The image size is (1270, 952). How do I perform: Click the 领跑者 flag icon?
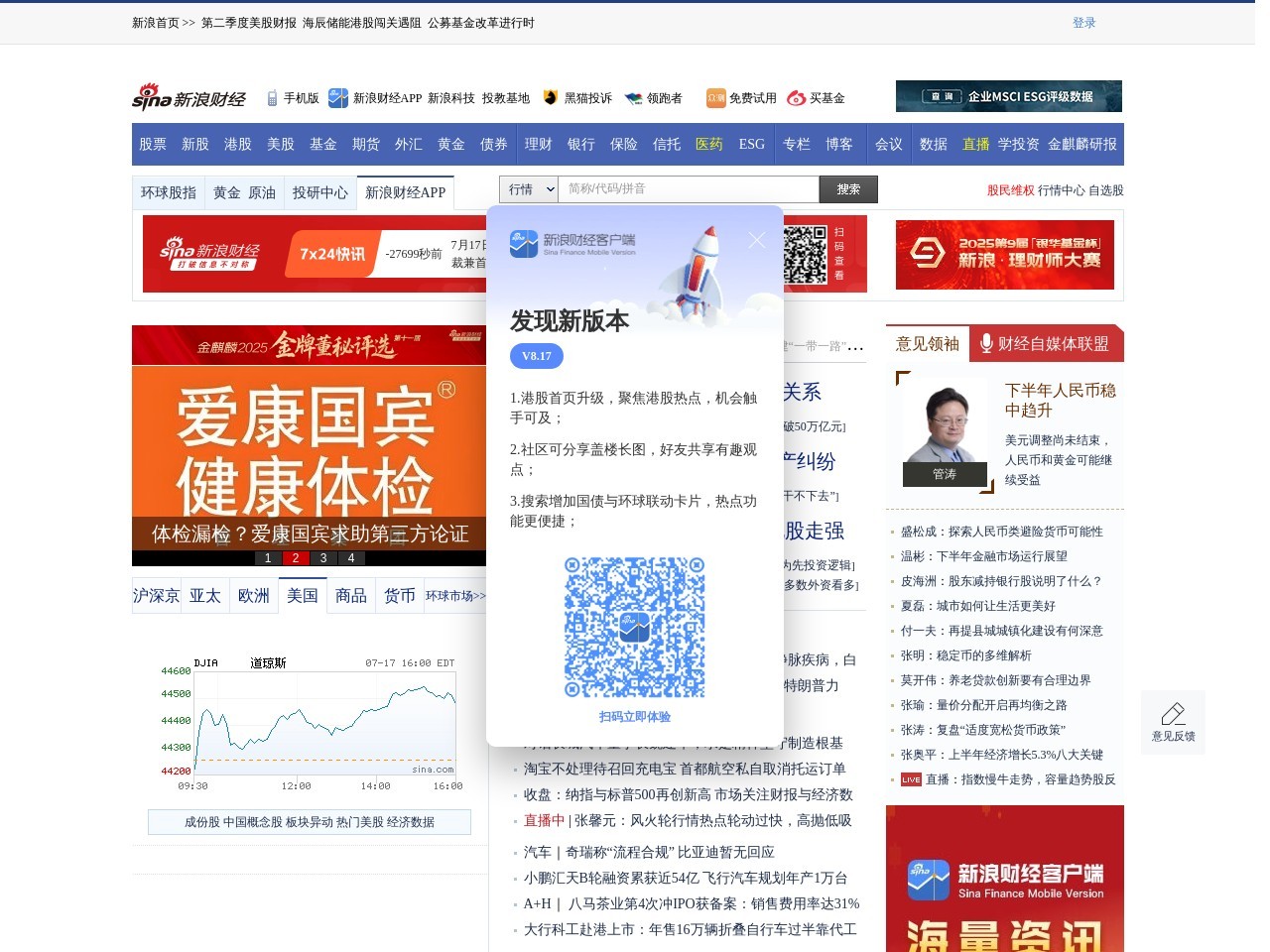pyautogui.click(x=633, y=97)
